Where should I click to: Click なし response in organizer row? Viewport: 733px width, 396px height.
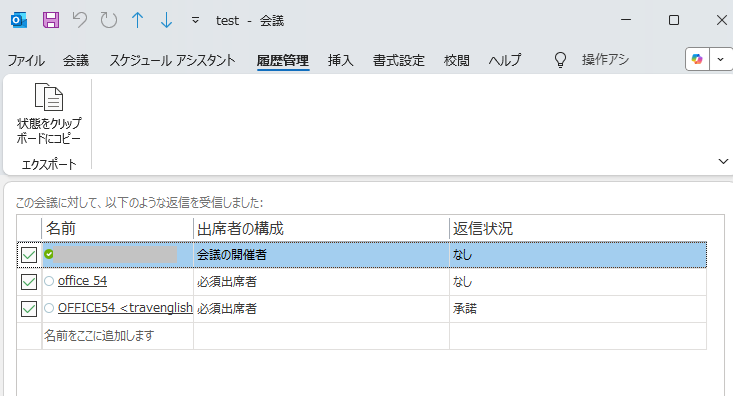578,255
